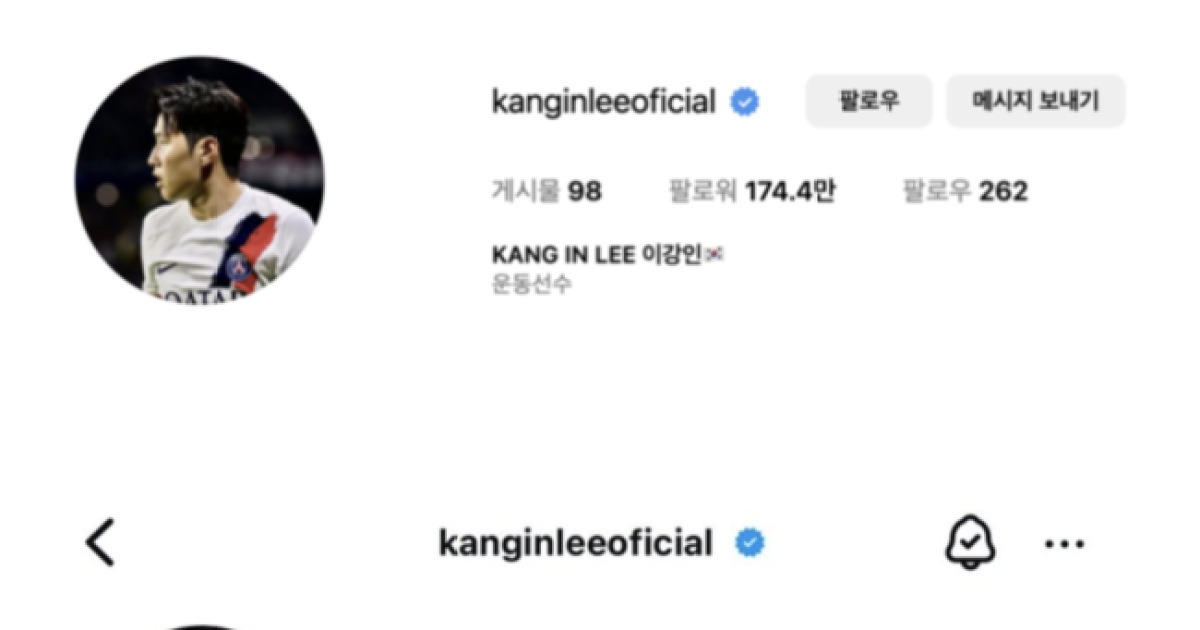
Task: Click the verified badge in the mobile header
Action: point(750,544)
